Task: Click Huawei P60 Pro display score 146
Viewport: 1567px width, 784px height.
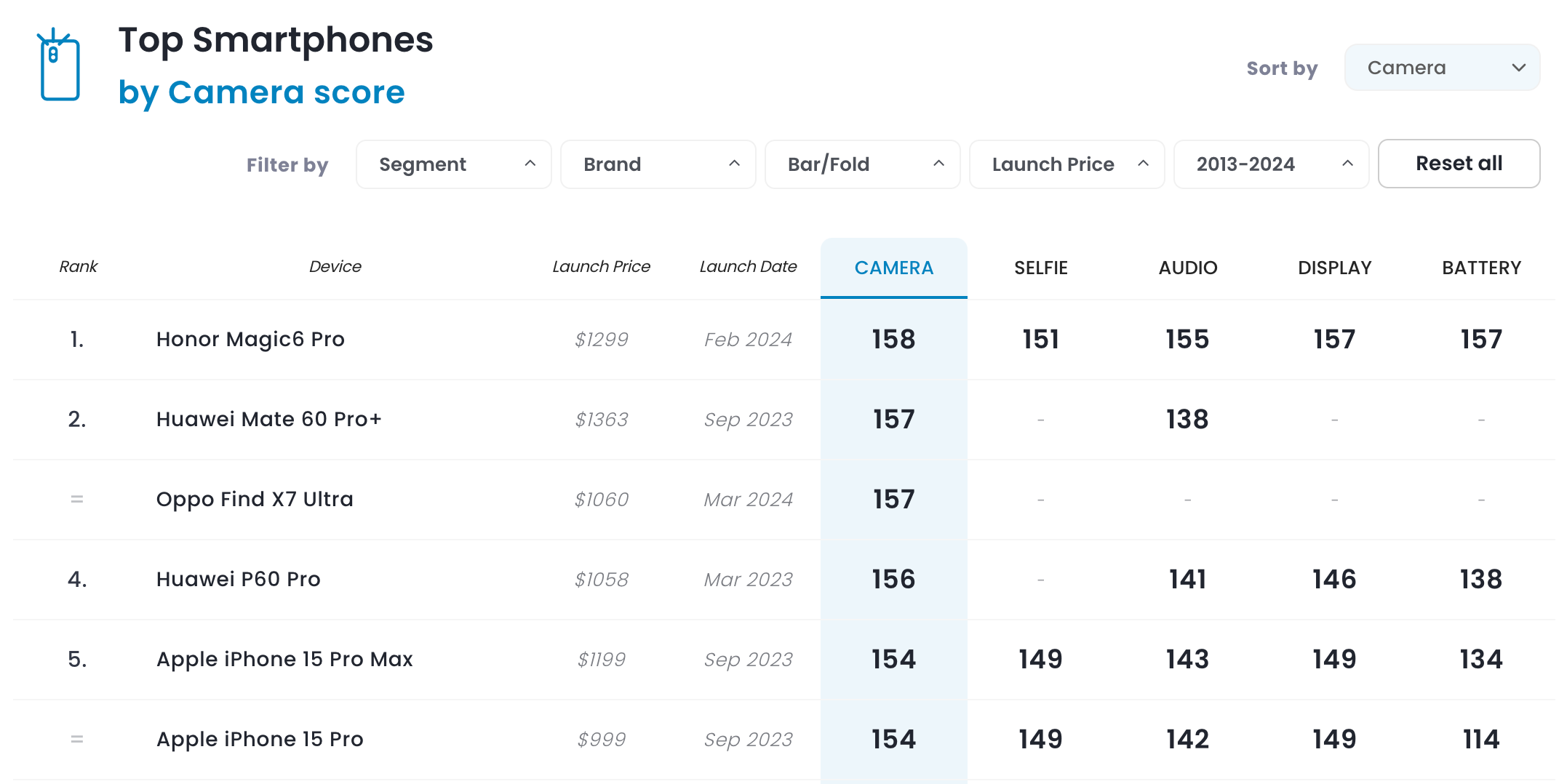Action: [x=1335, y=580]
